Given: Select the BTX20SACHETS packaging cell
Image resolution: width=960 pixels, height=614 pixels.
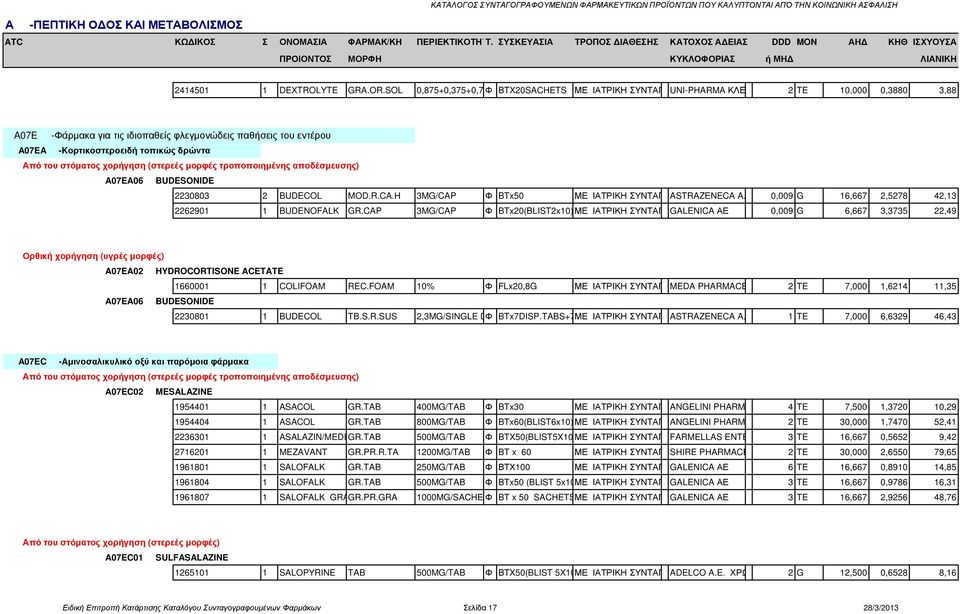Looking at the screenshot, I should pos(534,90).
